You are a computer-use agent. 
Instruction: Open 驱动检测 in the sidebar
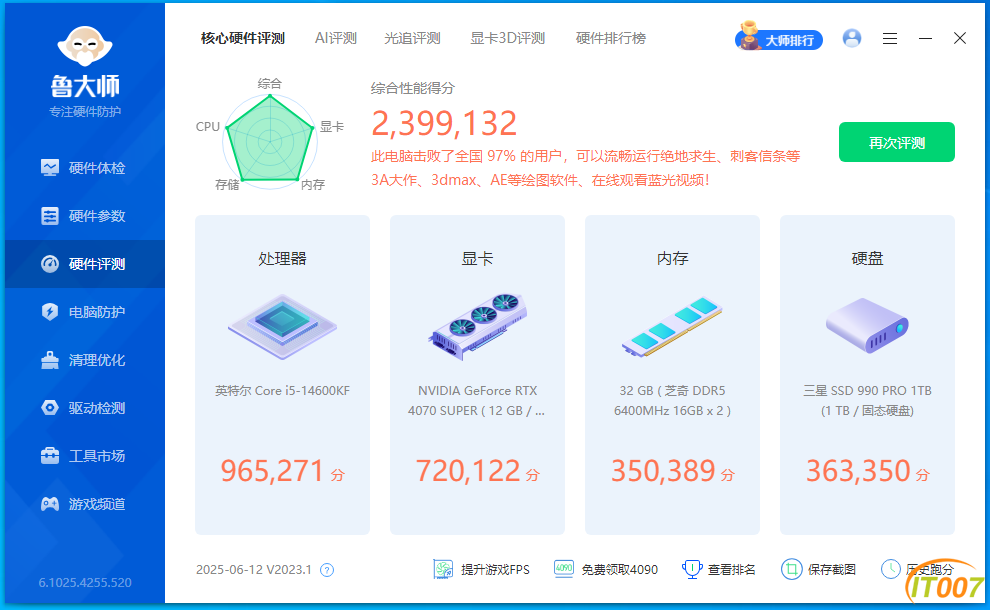click(x=83, y=408)
